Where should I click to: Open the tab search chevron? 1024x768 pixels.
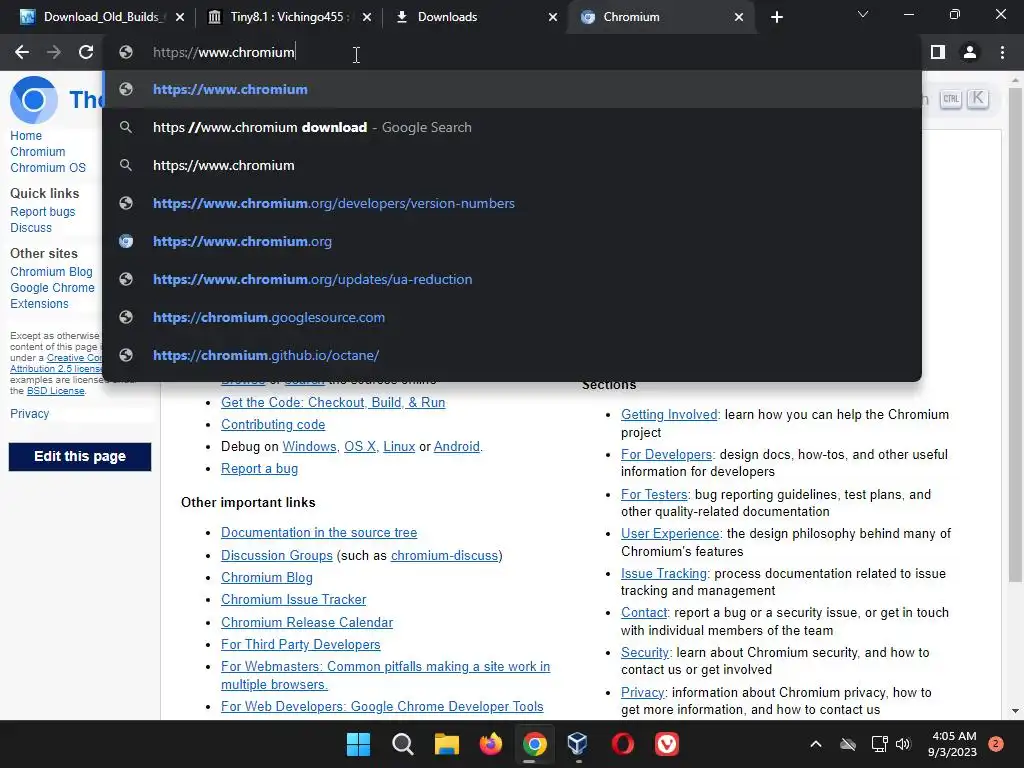[x=863, y=14]
